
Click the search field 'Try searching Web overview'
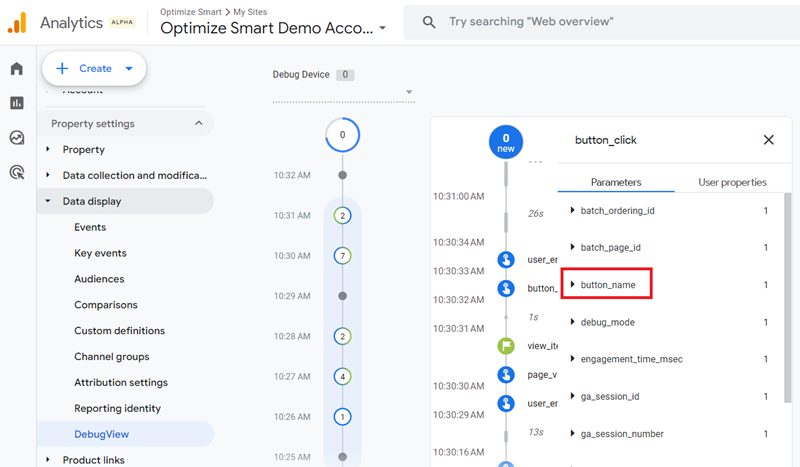[601, 22]
